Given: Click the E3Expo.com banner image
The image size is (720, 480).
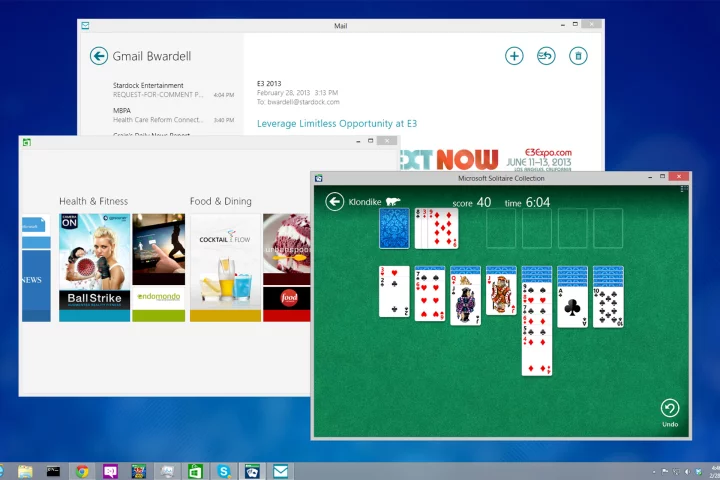Looking at the screenshot, I should click(487, 159).
